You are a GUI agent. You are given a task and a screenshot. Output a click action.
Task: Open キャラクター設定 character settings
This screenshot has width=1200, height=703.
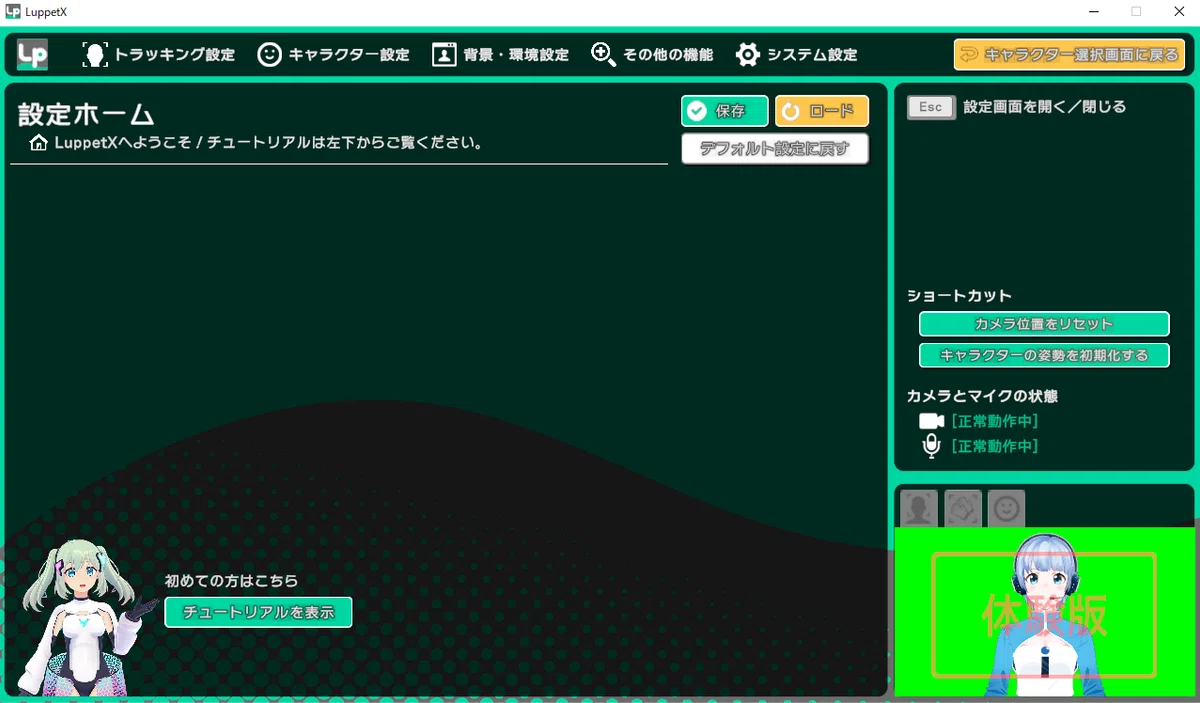tap(334, 55)
